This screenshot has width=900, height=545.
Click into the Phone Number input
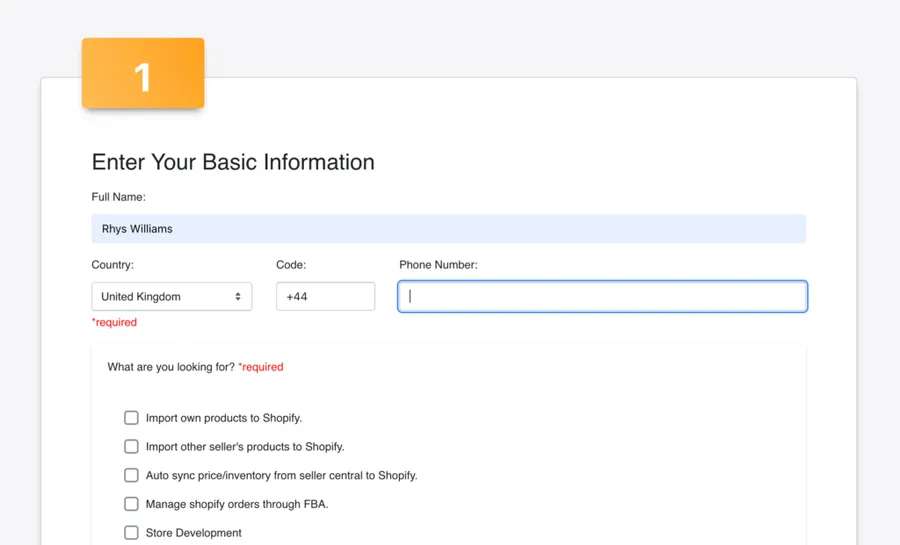coord(602,297)
